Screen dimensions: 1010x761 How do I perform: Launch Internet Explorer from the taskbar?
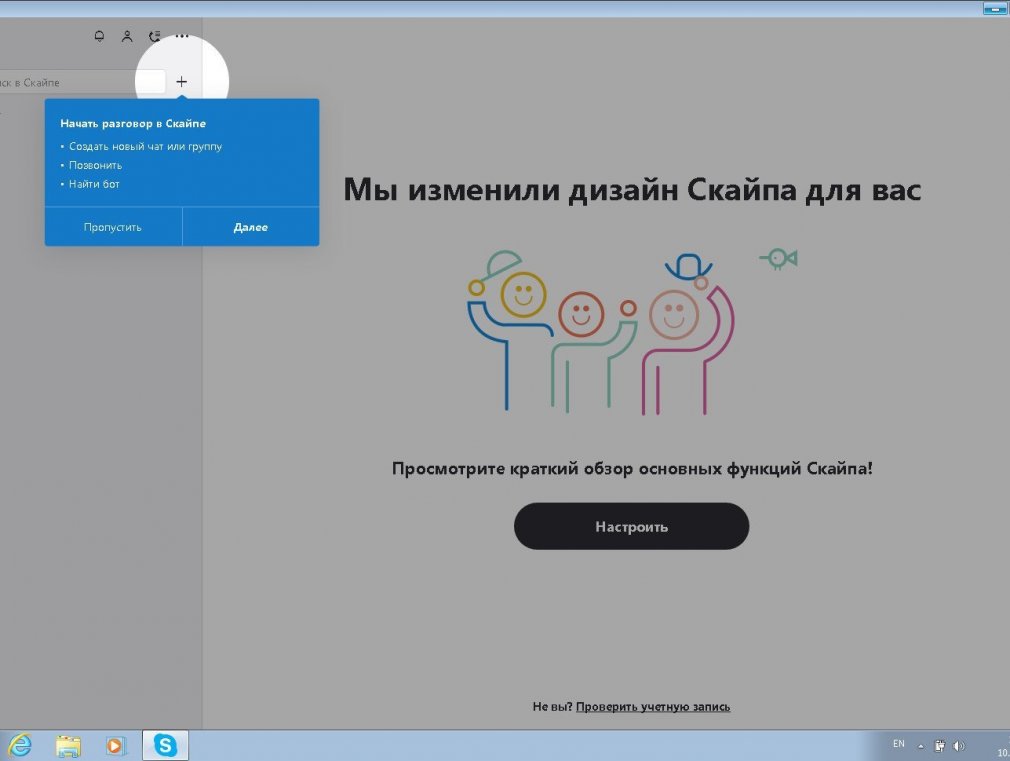[20, 746]
